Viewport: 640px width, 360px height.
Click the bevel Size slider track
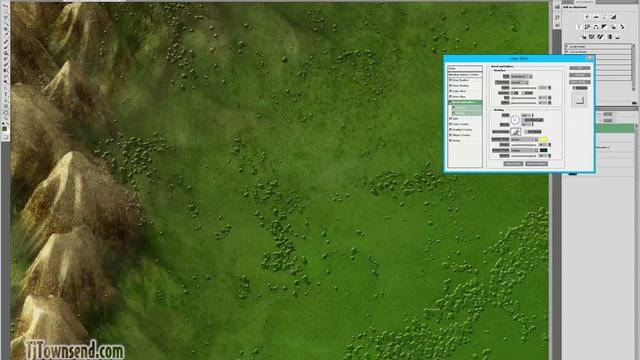(524, 98)
